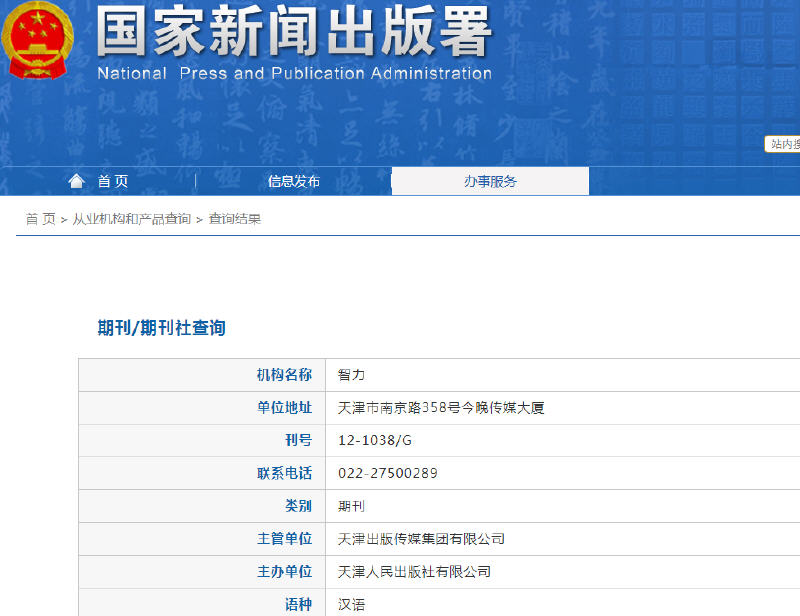Click the 刊号 row label

298,440
